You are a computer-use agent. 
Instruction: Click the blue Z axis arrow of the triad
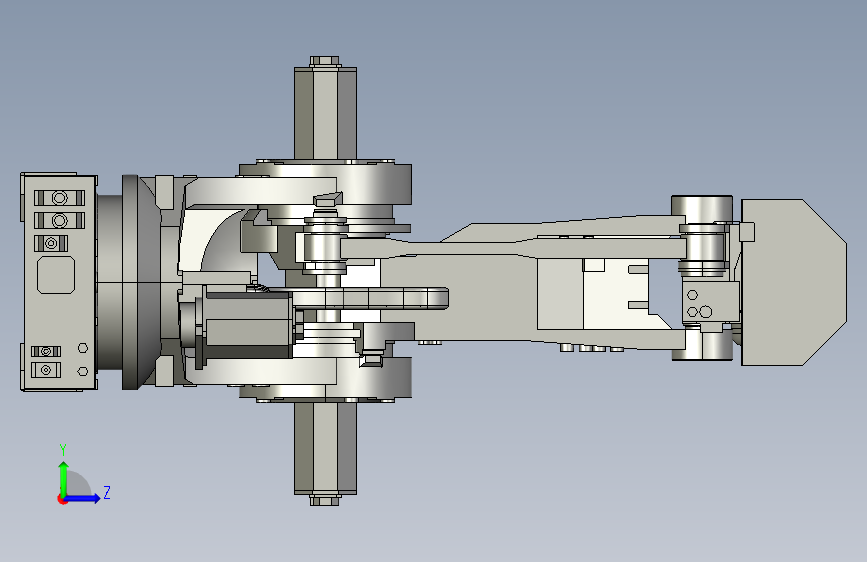[x=82, y=498]
